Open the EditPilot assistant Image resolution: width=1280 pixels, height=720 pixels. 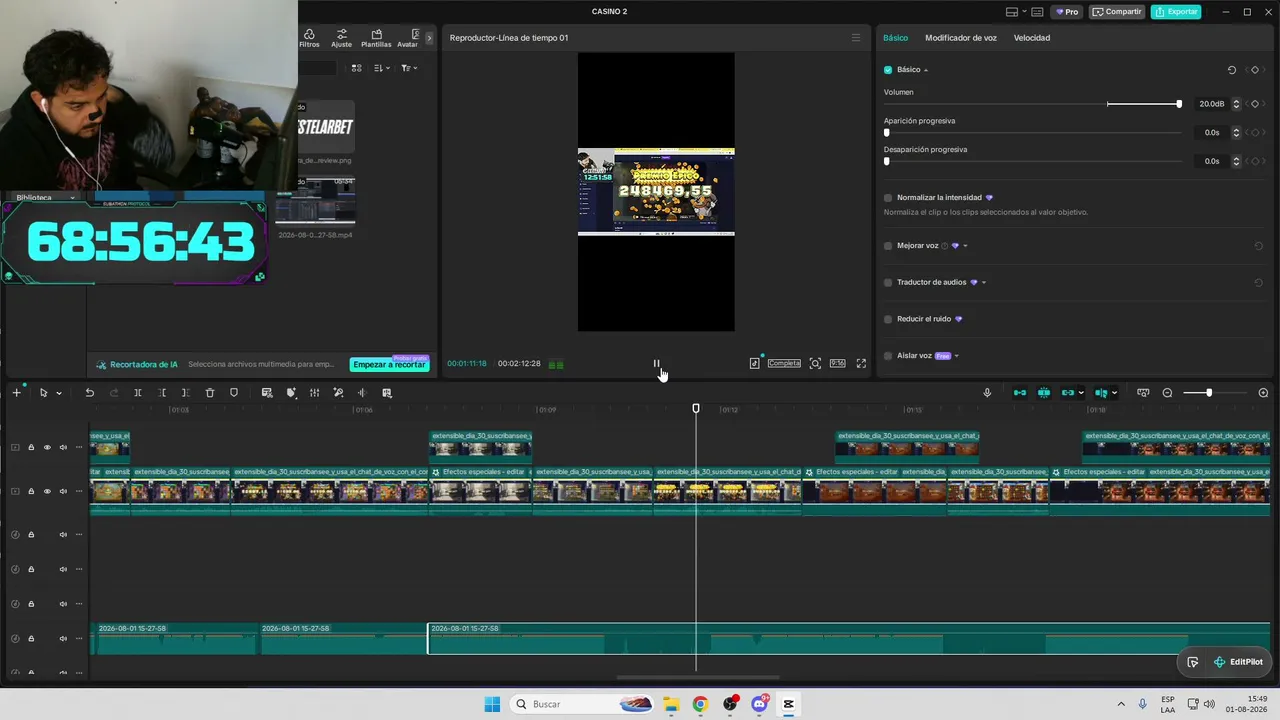(1238, 662)
